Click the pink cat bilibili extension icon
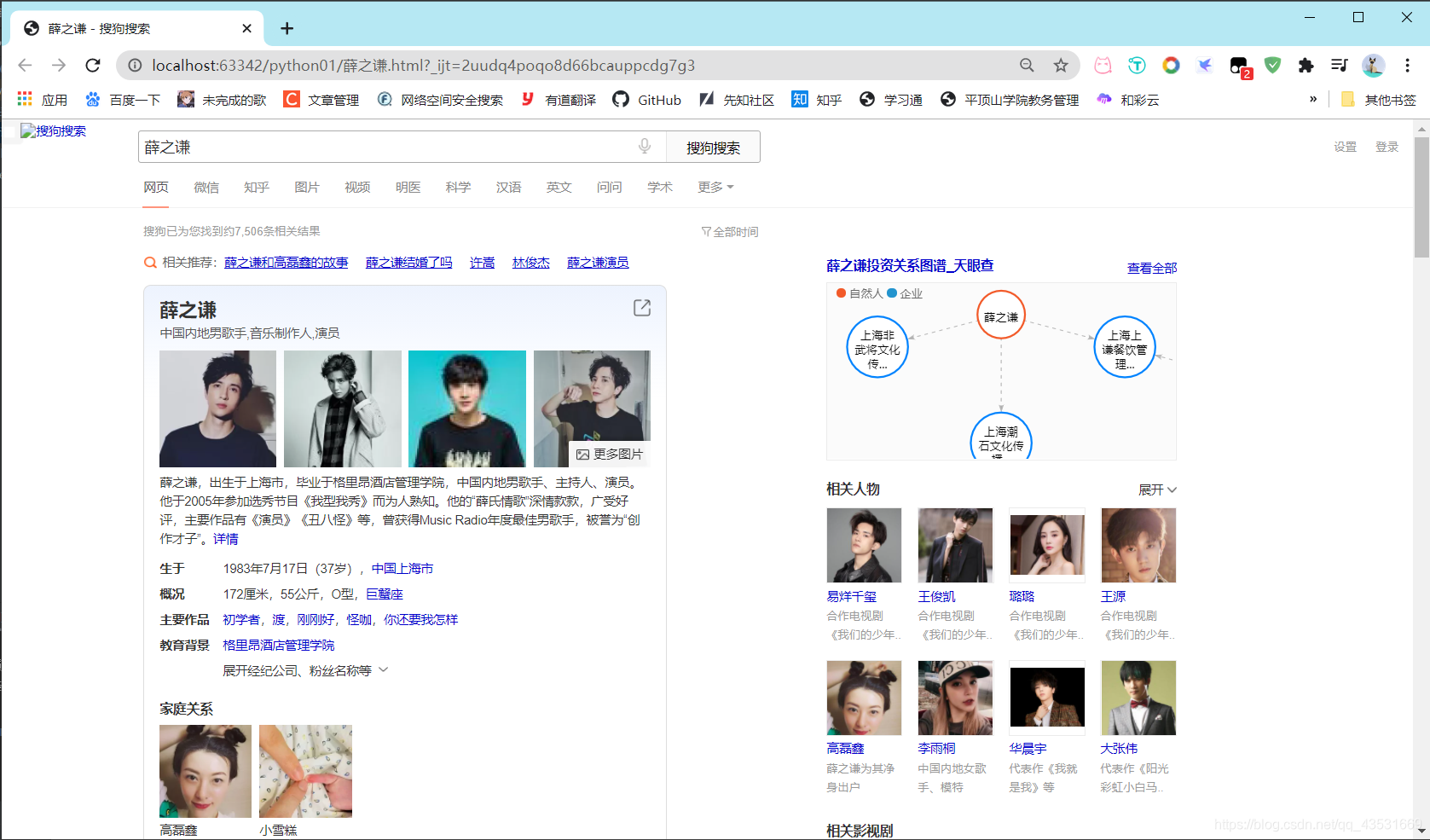 tap(1103, 66)
